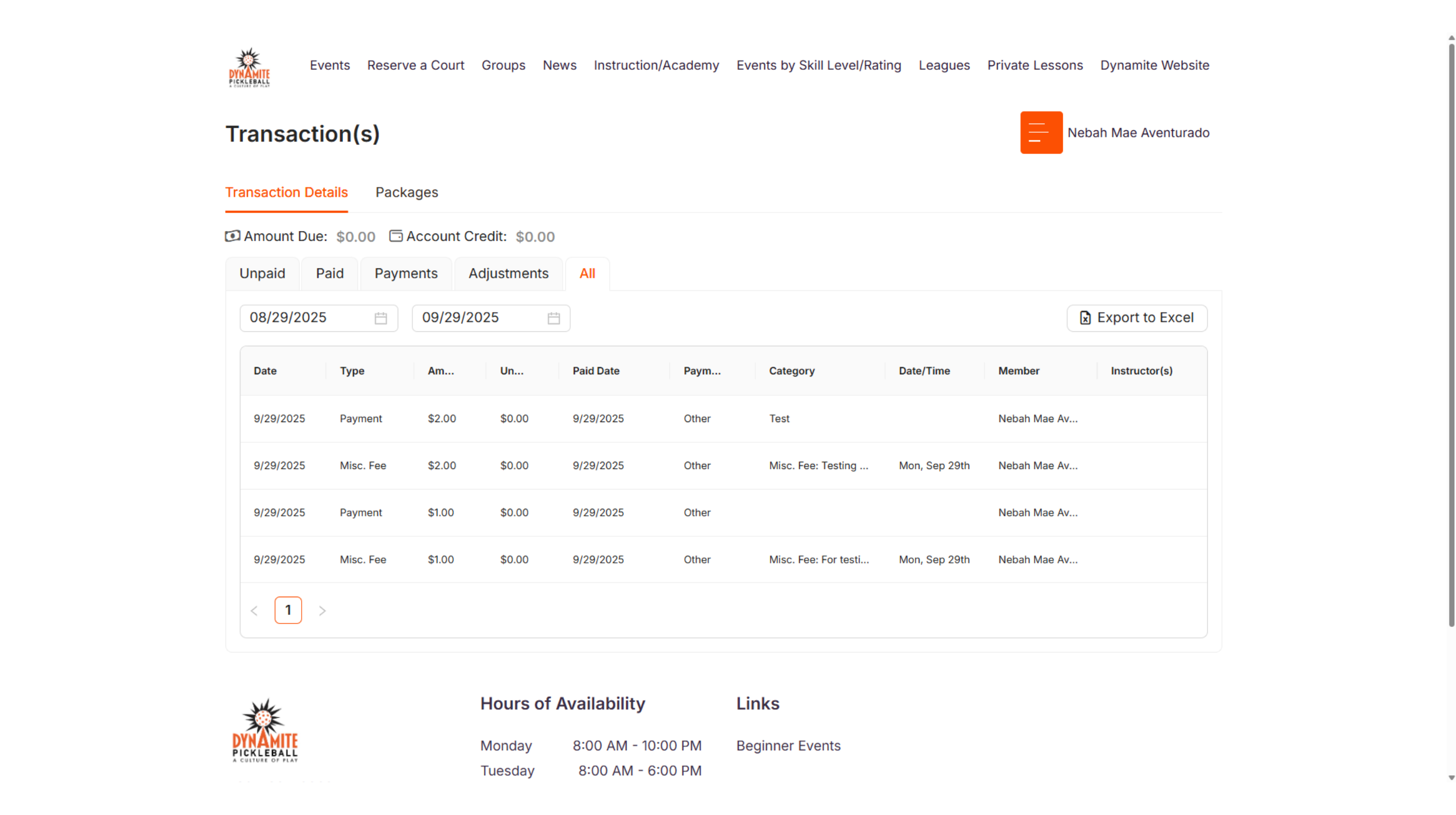Click the Dynamite Pickleball header logo
The height and width of the screenshot is (815, 1456).
click(x=249, y=67)
